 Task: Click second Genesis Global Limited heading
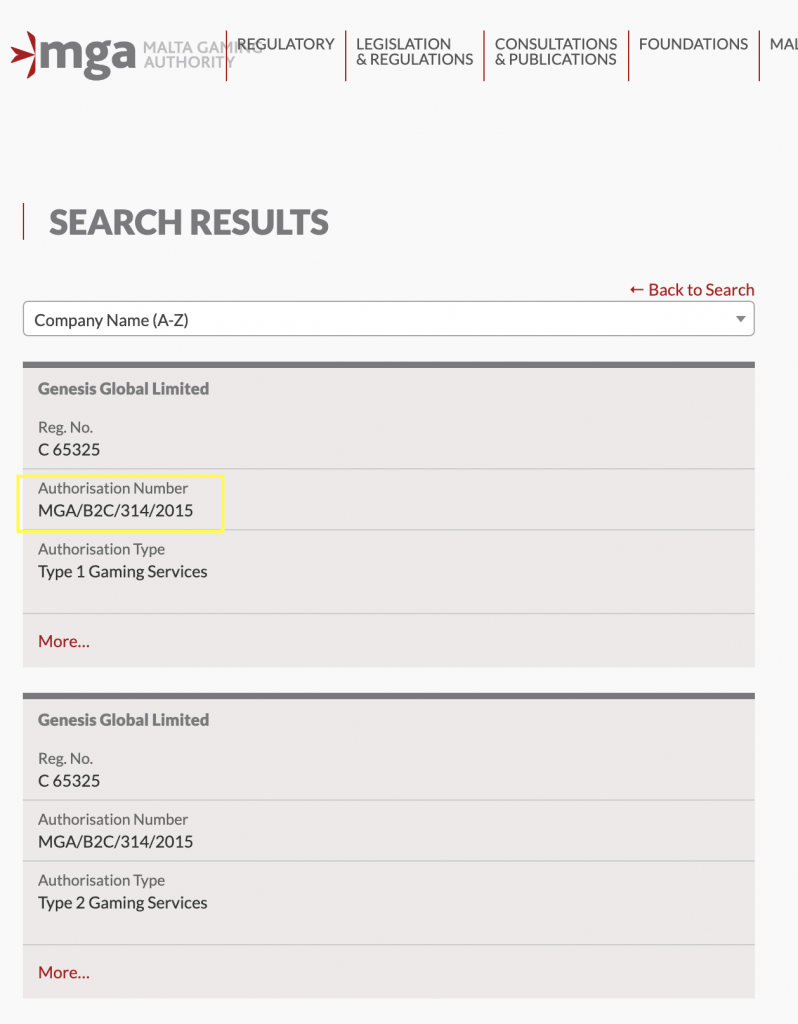(x=123, y=720)
